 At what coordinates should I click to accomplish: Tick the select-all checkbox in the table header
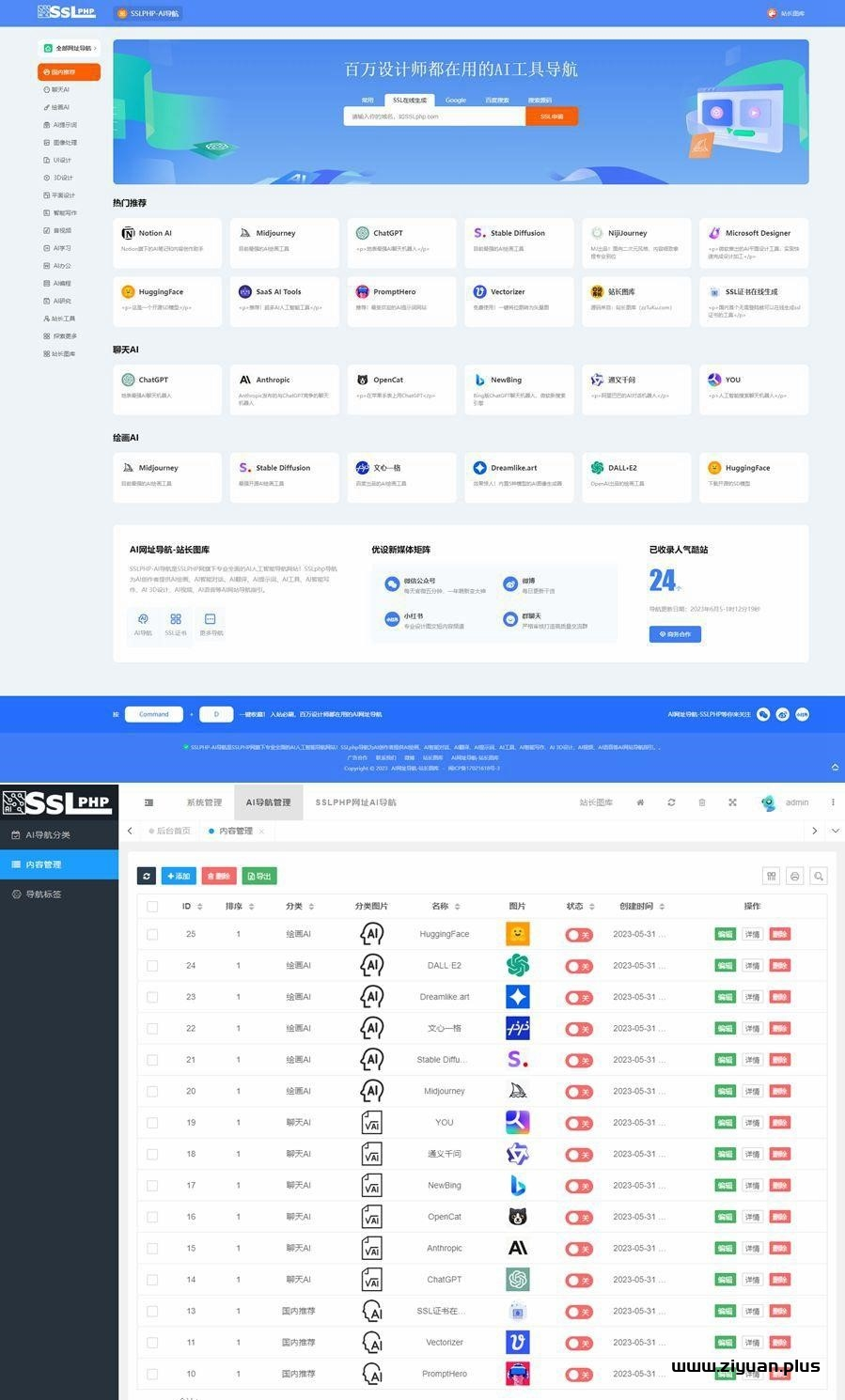(152, 907)
